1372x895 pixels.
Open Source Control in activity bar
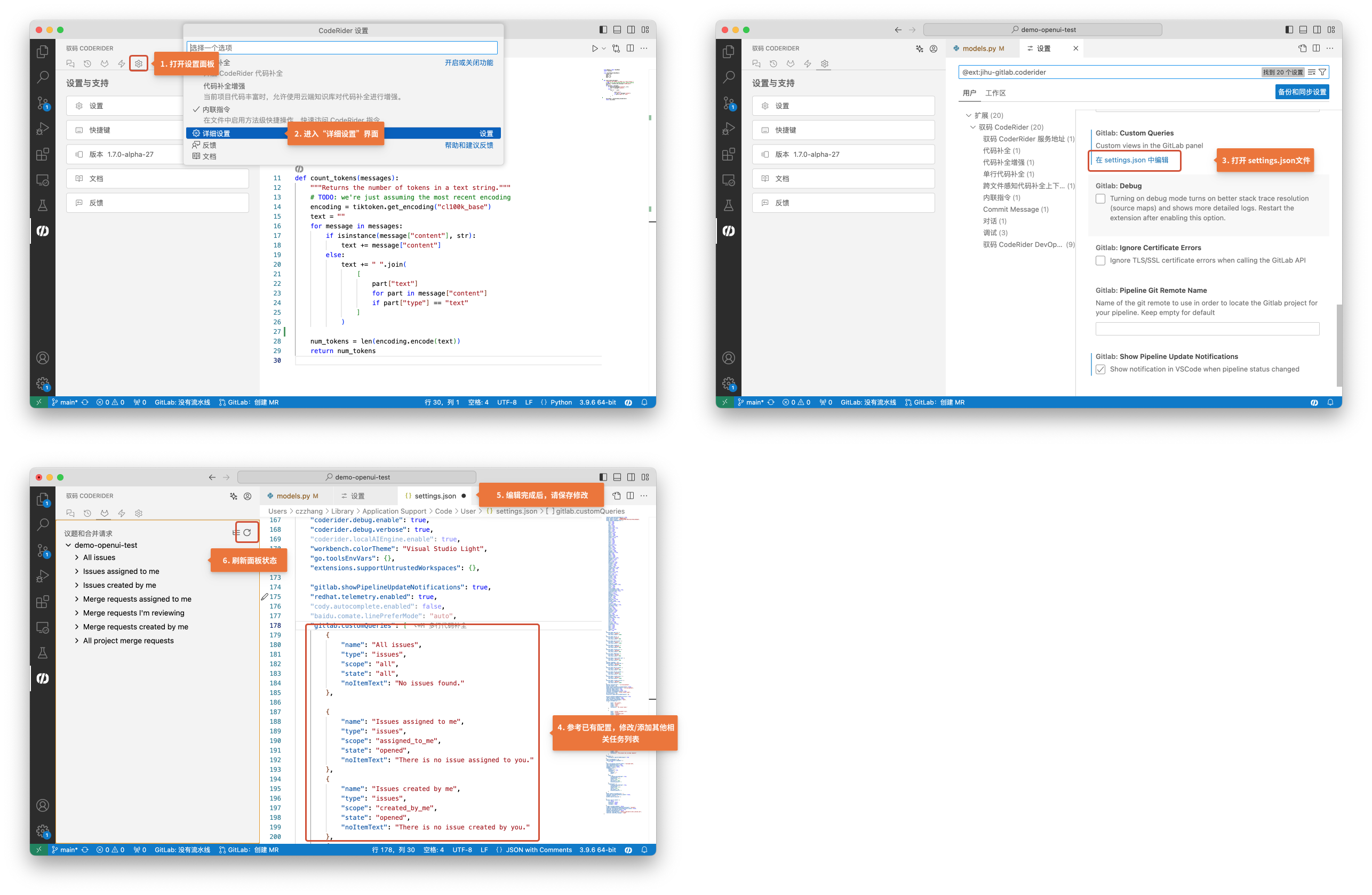(43, 103)
